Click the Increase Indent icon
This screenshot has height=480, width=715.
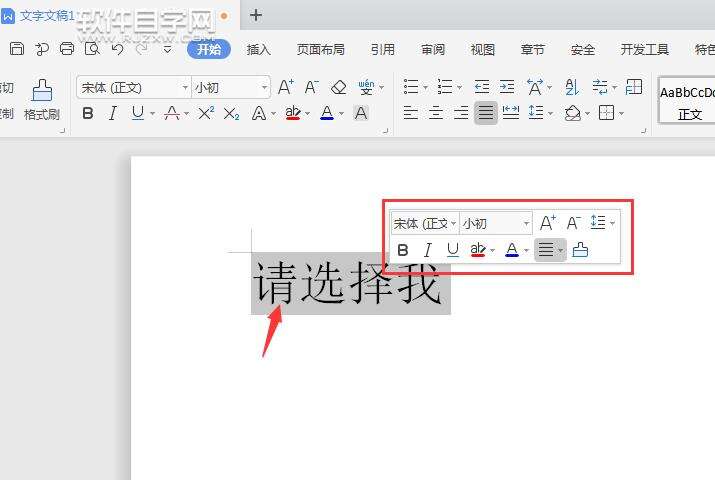pyautogui.click(x=507, y=87)
